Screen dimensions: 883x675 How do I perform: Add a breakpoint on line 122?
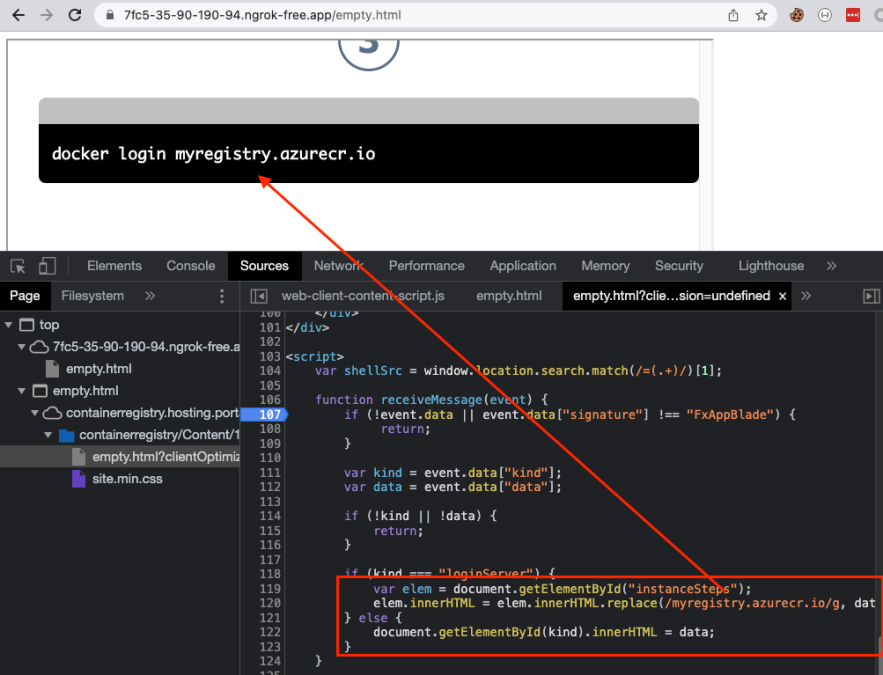point(270,632)
